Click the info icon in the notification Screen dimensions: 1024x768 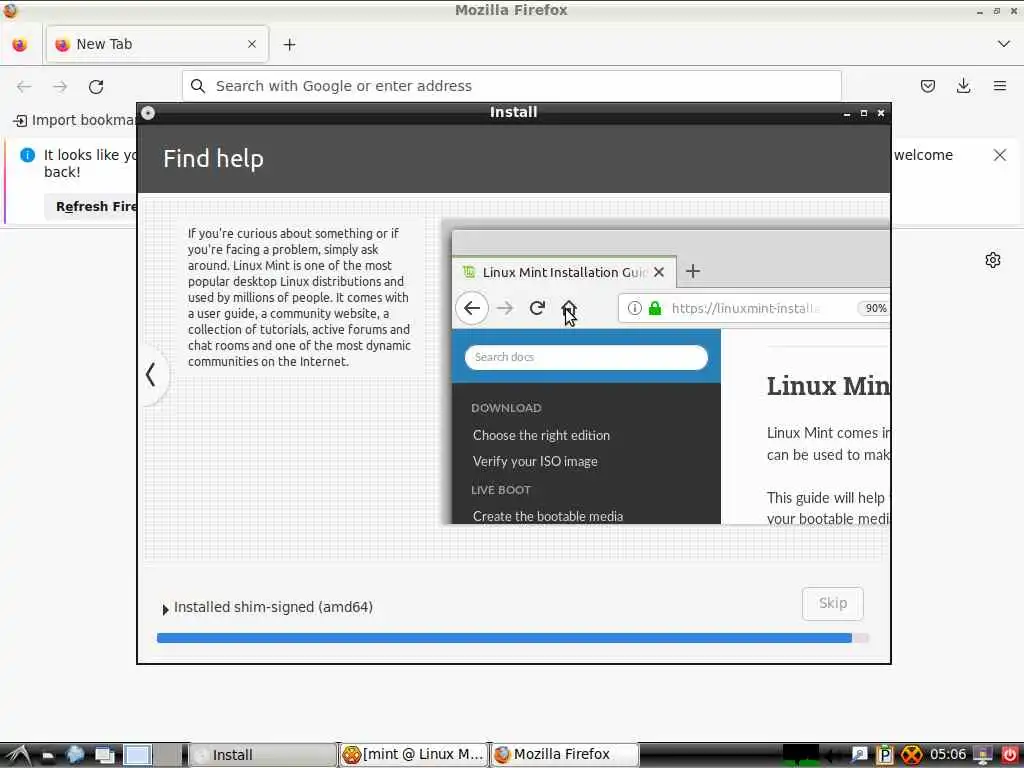[27, 155]
